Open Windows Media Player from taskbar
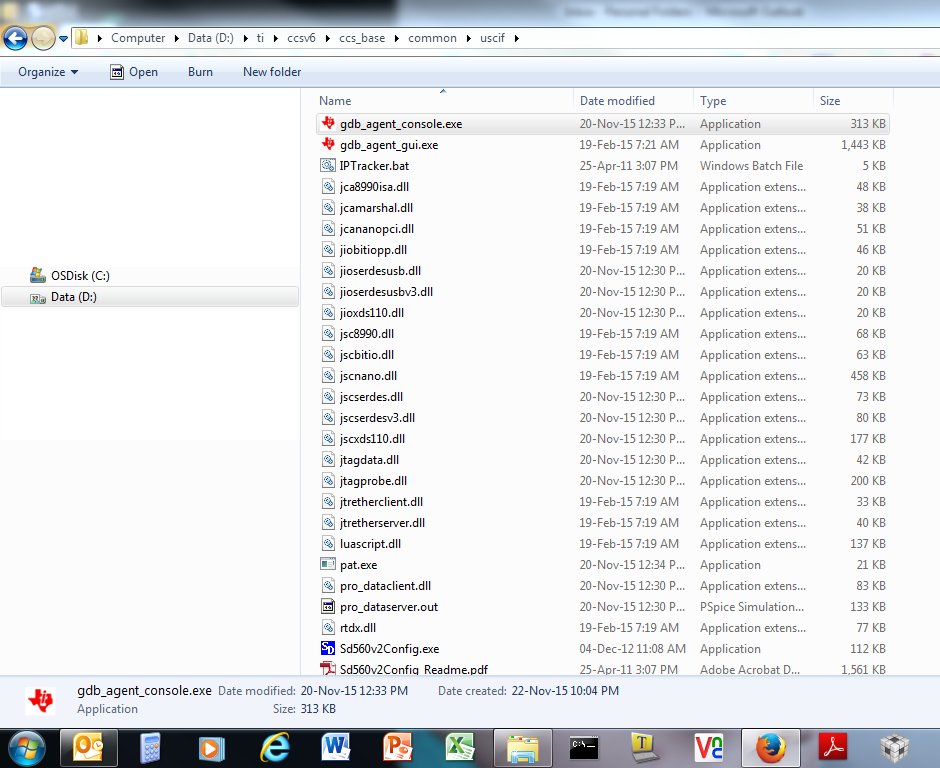The image size is (940, 768). point(211,748)
